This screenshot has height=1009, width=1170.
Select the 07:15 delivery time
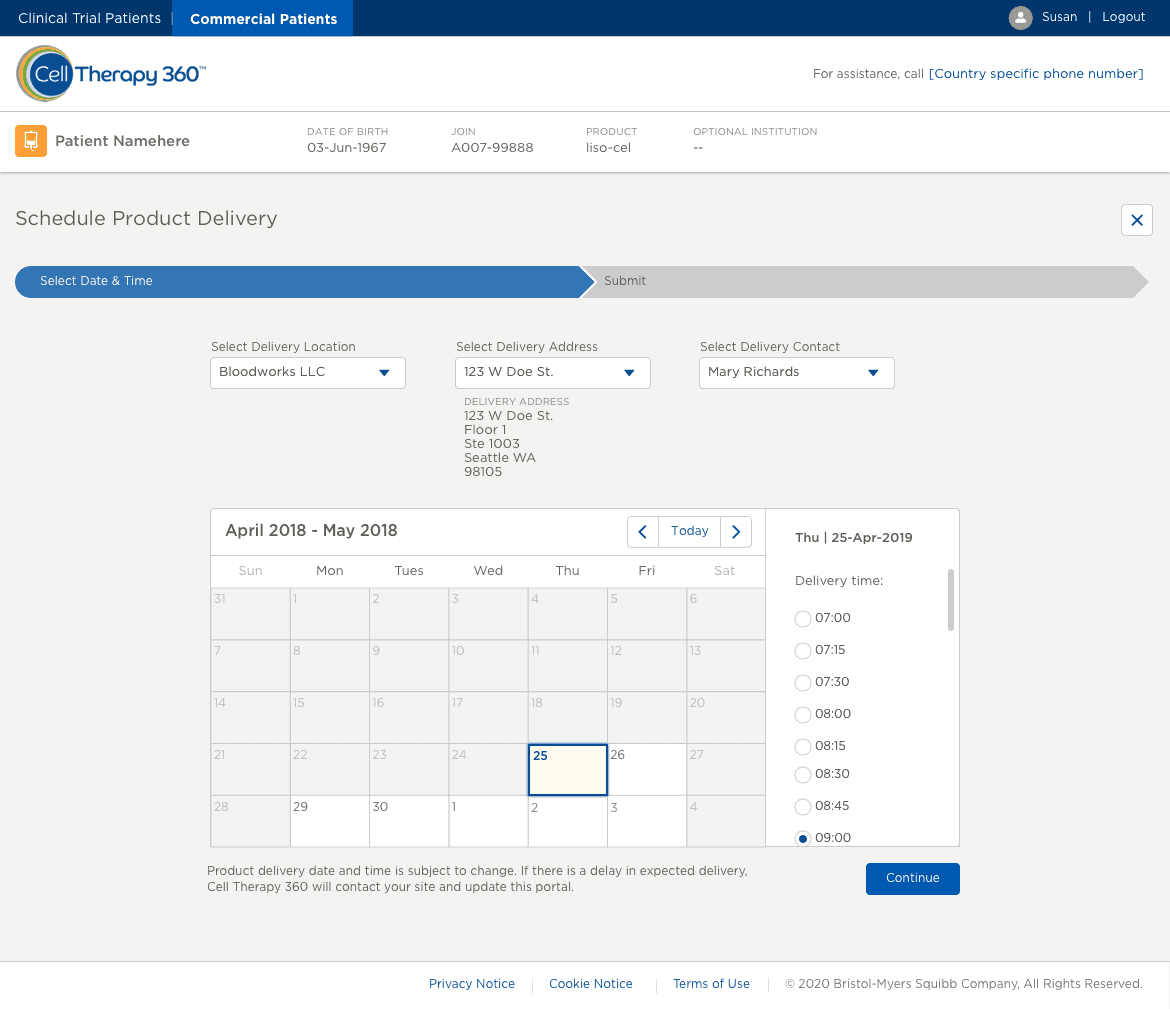click(x=803, y=651)
